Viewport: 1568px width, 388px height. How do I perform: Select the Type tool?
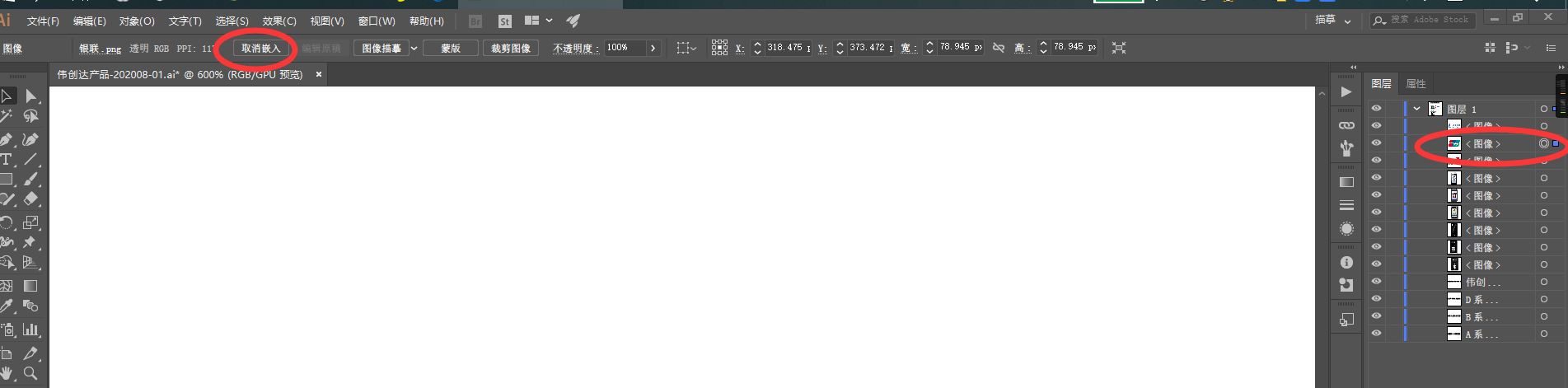click(7, 159)
